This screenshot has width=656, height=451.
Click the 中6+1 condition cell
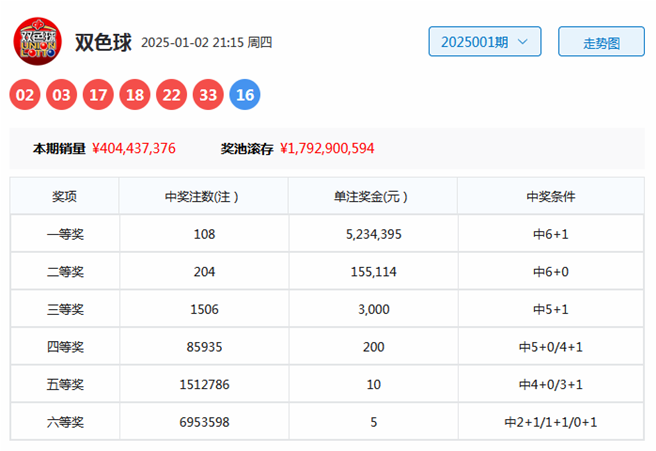[x=551, y=234]
